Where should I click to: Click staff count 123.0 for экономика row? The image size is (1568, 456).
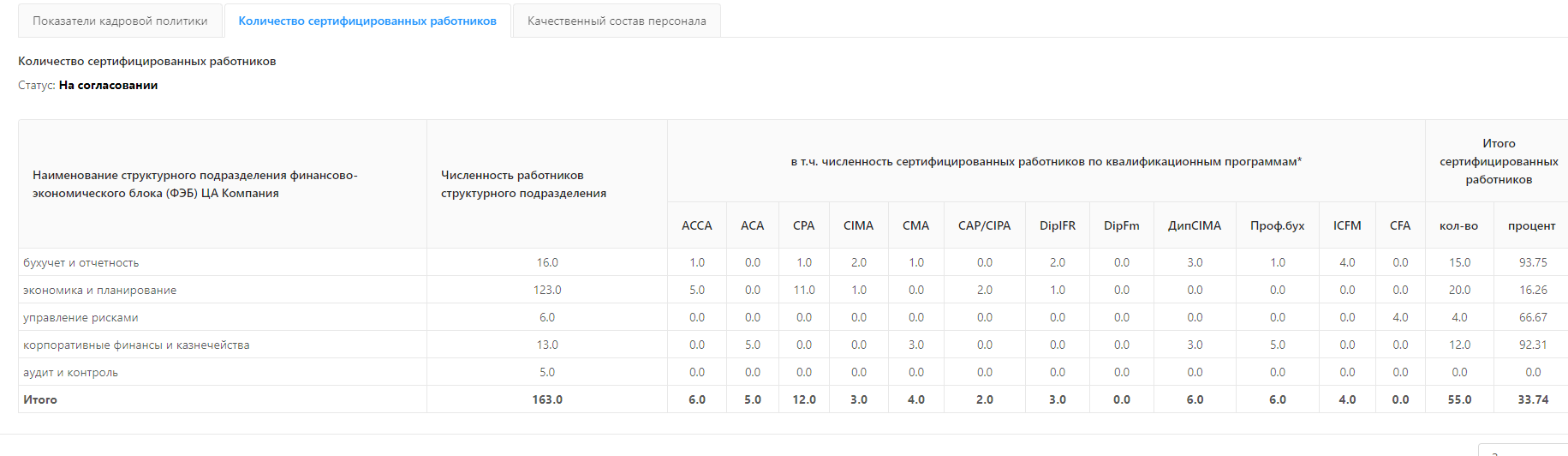(547, 290)
